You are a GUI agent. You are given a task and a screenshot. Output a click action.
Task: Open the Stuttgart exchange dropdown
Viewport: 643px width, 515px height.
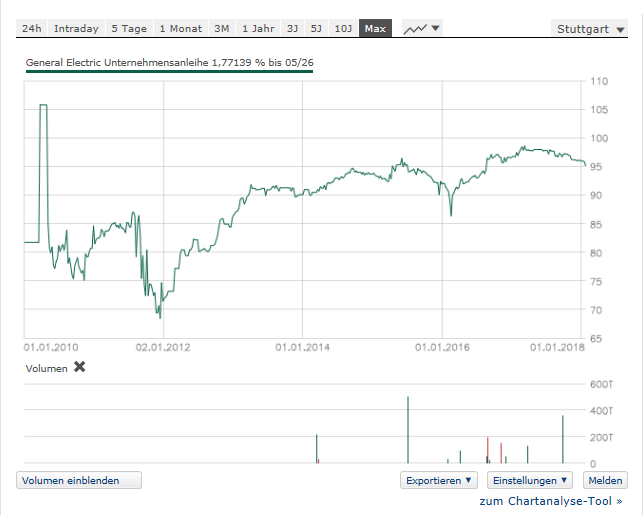(x=589, y=29)
